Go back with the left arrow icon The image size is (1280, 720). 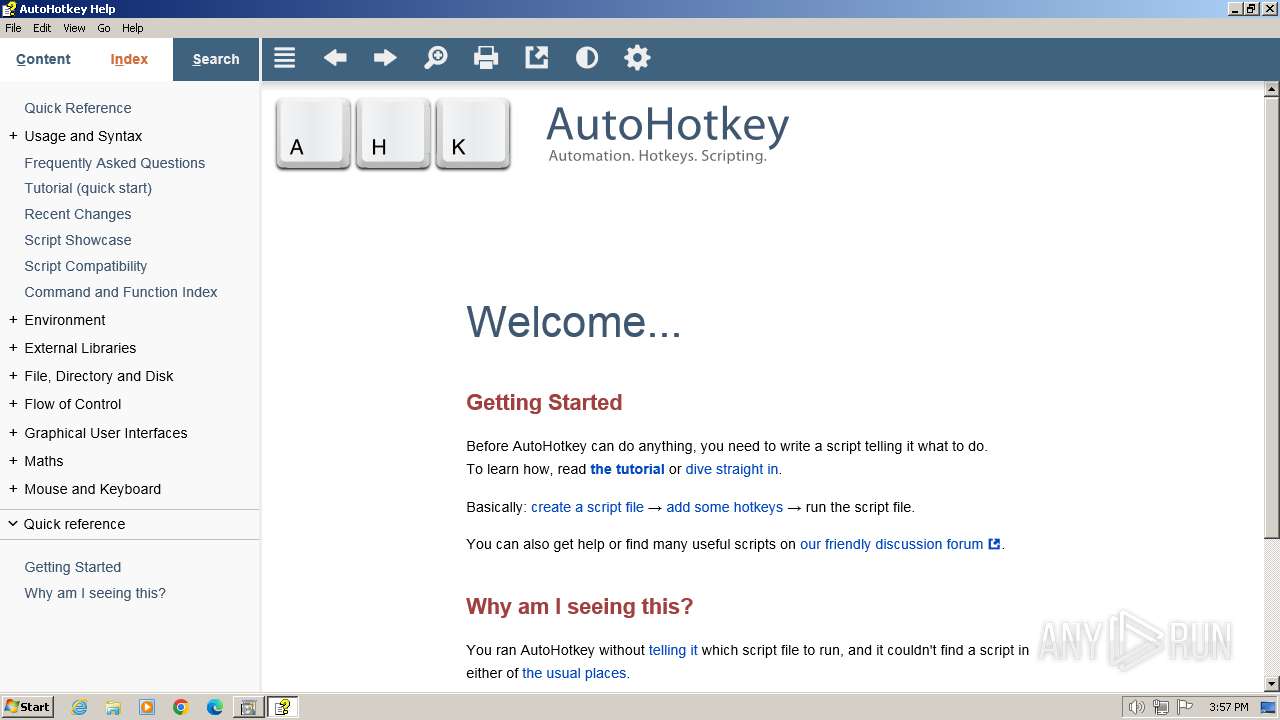(335, 58)
